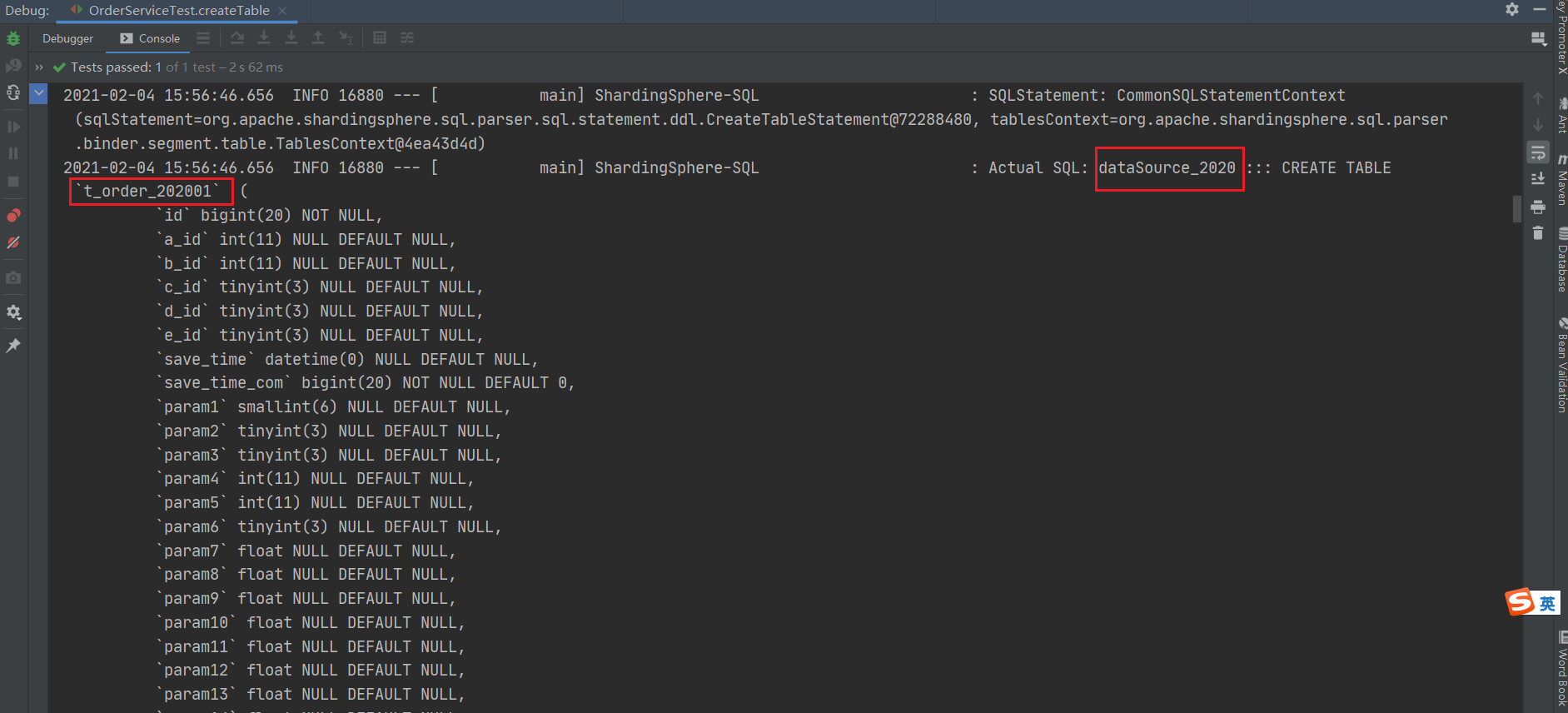This screenshot has height=713, width=1568.
Task: Click the Run to Cursor icon
Action: point(346,38)
